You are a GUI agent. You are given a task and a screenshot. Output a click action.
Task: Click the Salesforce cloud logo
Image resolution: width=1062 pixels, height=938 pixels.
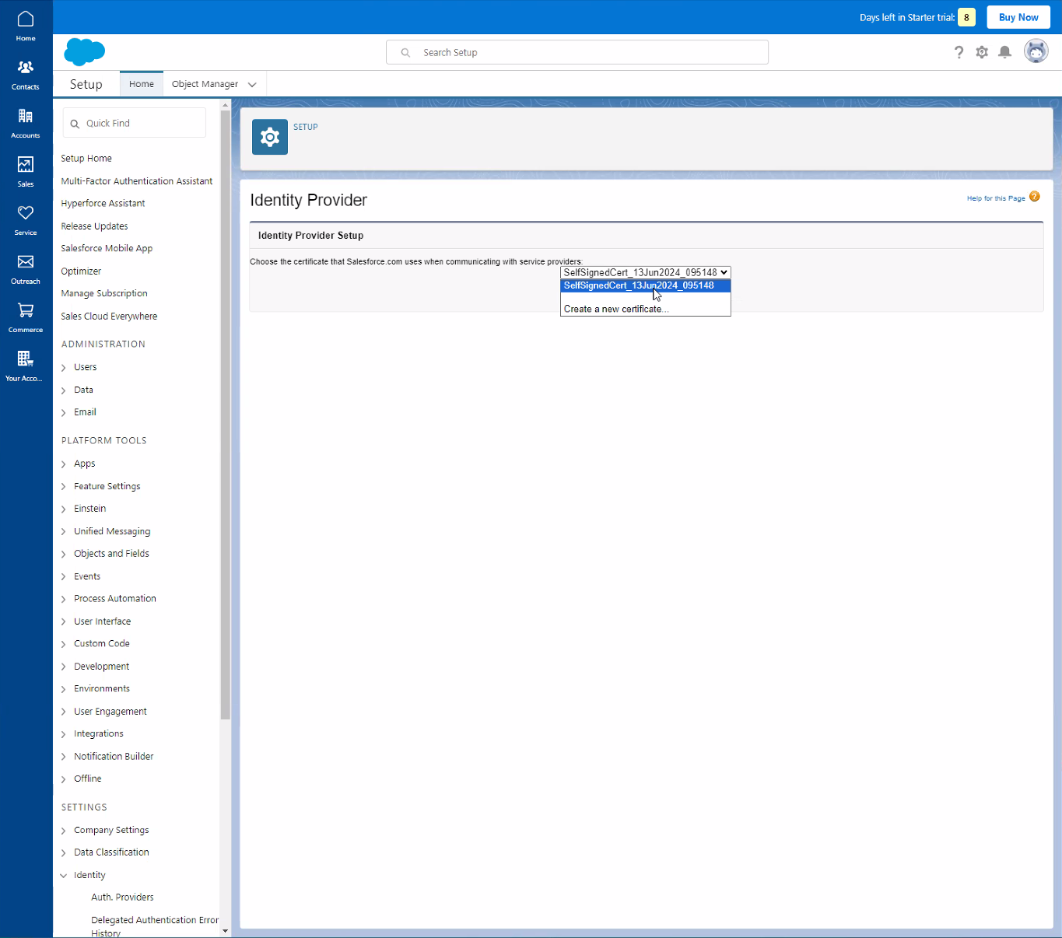85,51
